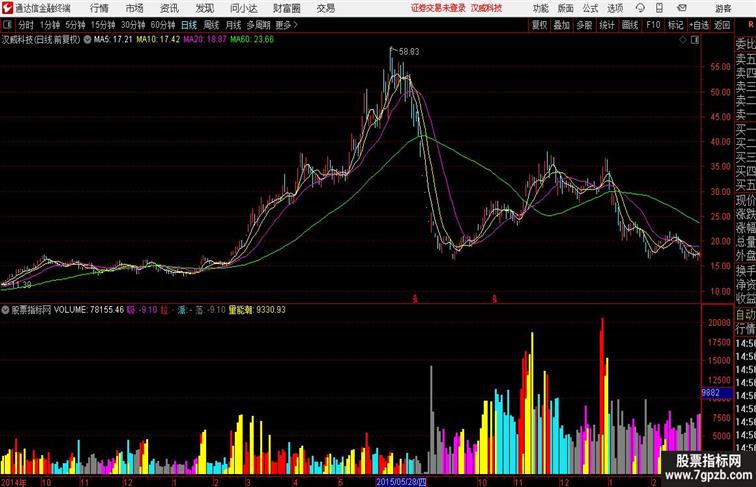Click the VOLUME: 78155.46 readout
The image size is (756, 487).
(89, 310)
